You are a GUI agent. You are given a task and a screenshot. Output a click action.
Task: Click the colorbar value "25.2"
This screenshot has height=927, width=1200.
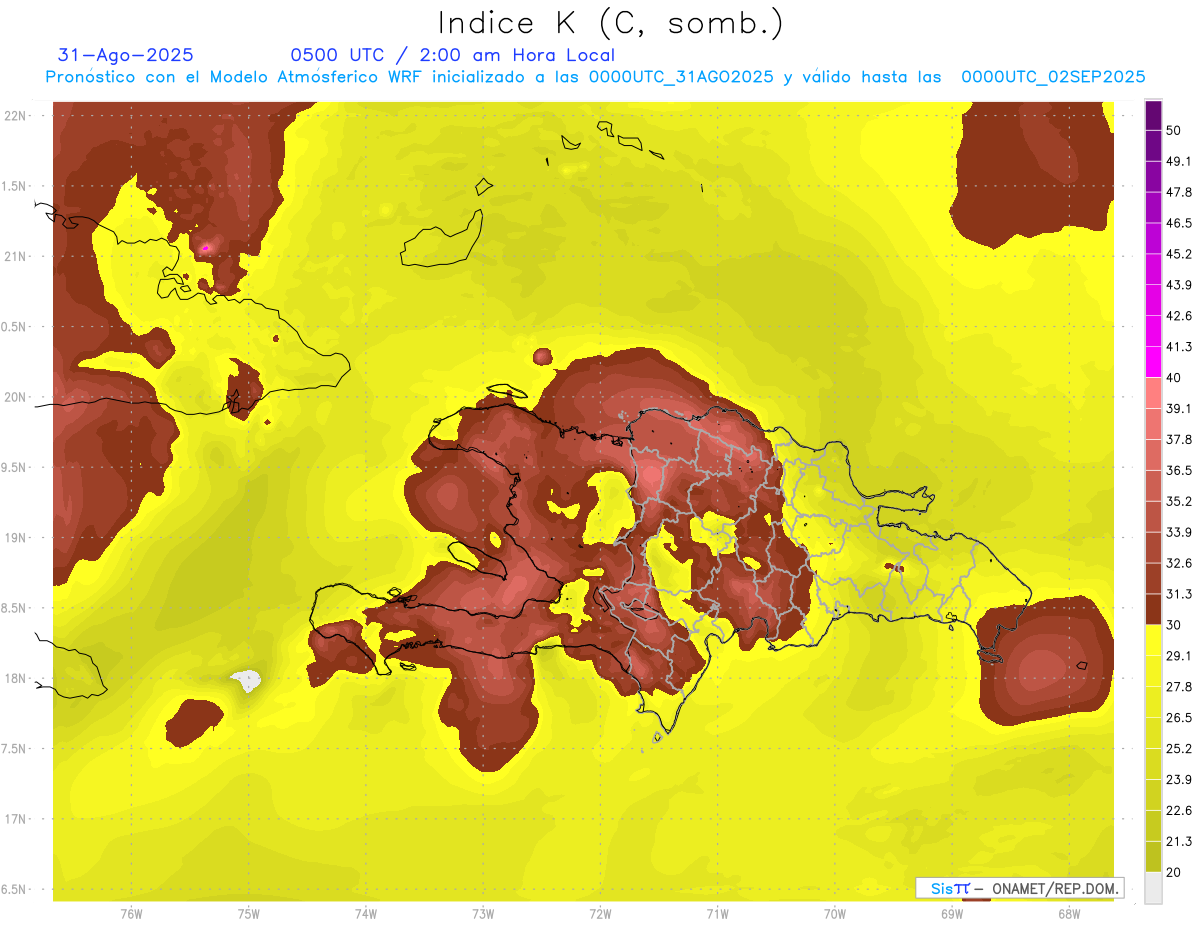coord(1179,748)
